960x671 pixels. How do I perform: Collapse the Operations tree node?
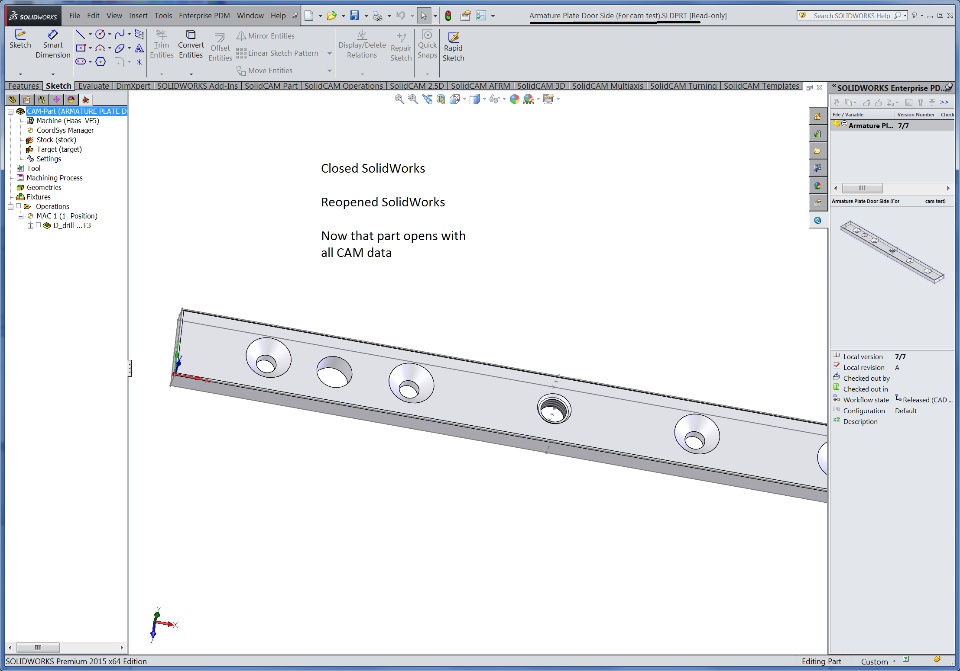click(x=10, y=206)
